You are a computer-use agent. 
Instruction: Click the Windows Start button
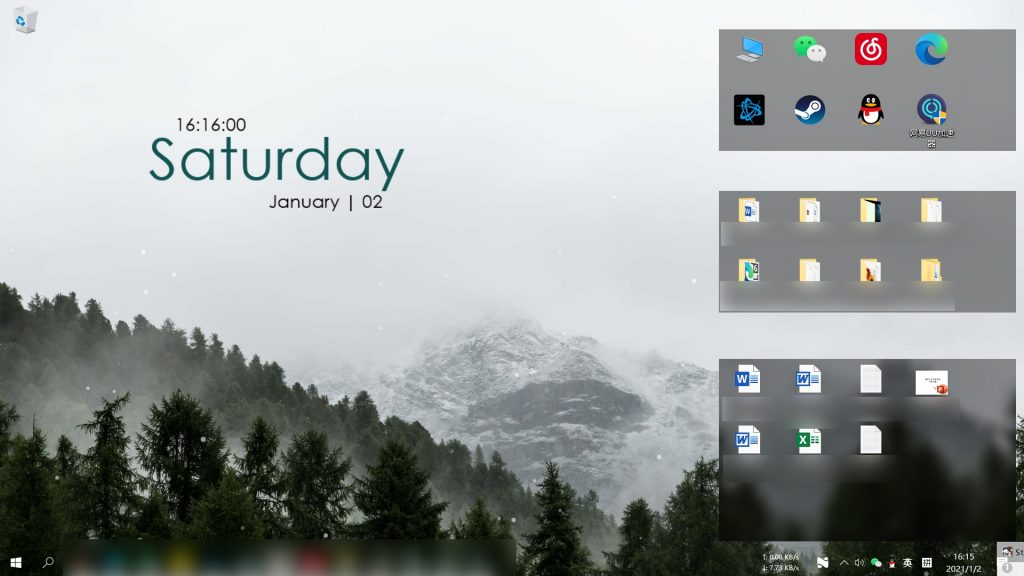click(16, 562)
